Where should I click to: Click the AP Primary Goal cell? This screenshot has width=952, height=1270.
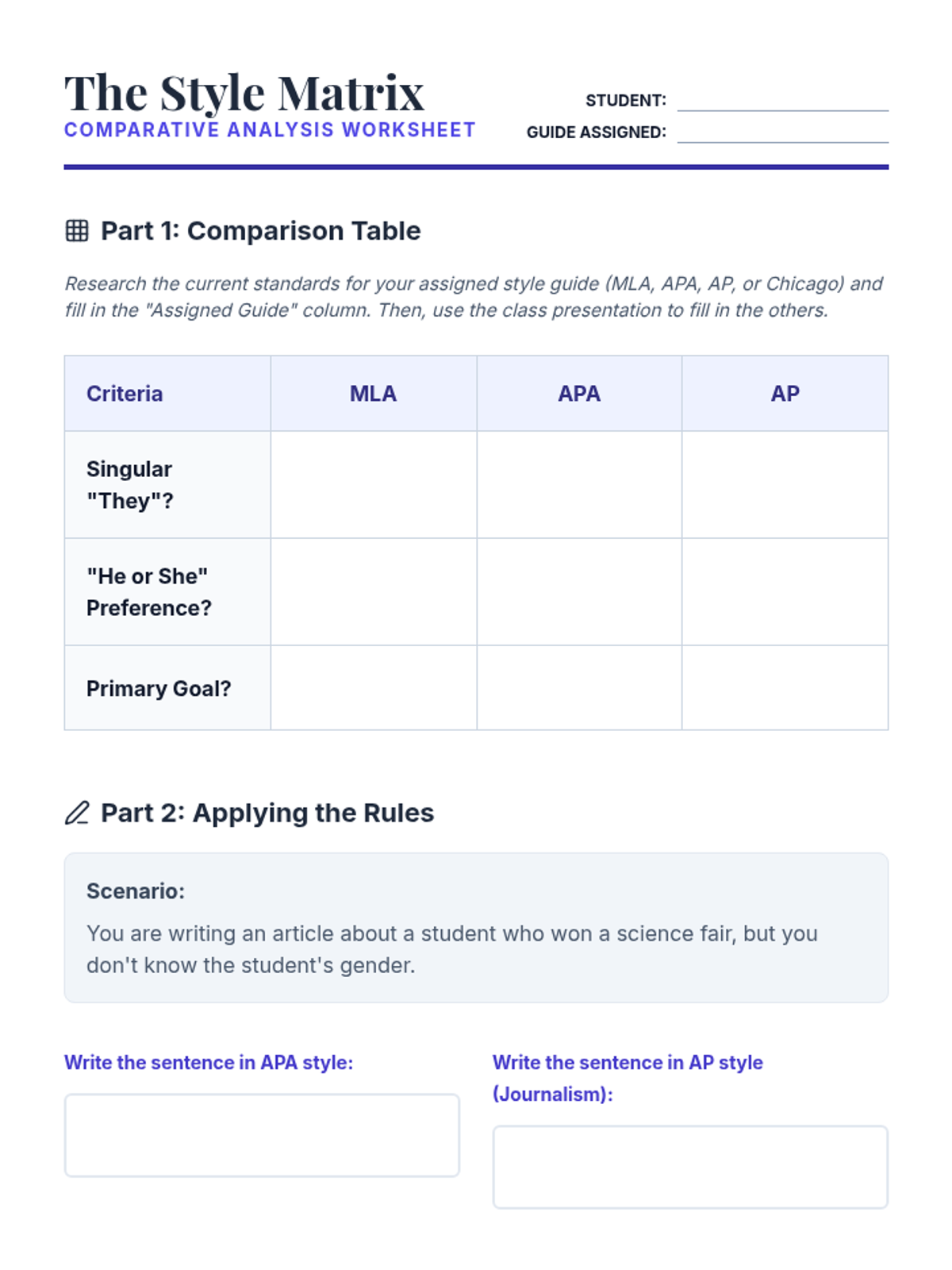click(785, 688)
